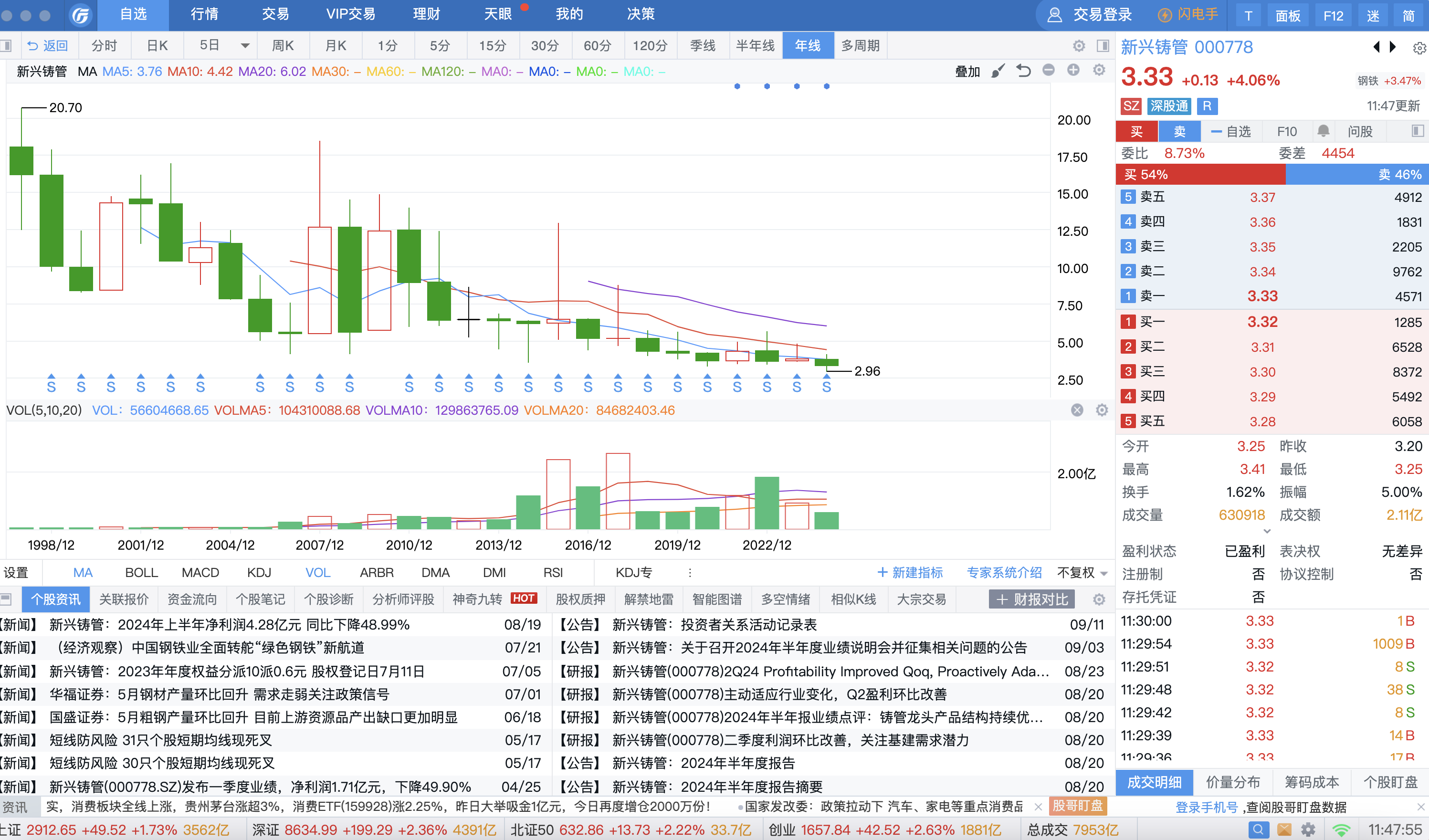This screenshot has width=1429, height=840.
Task: Close the scrolling news ticker
Action: [1038, 807]
